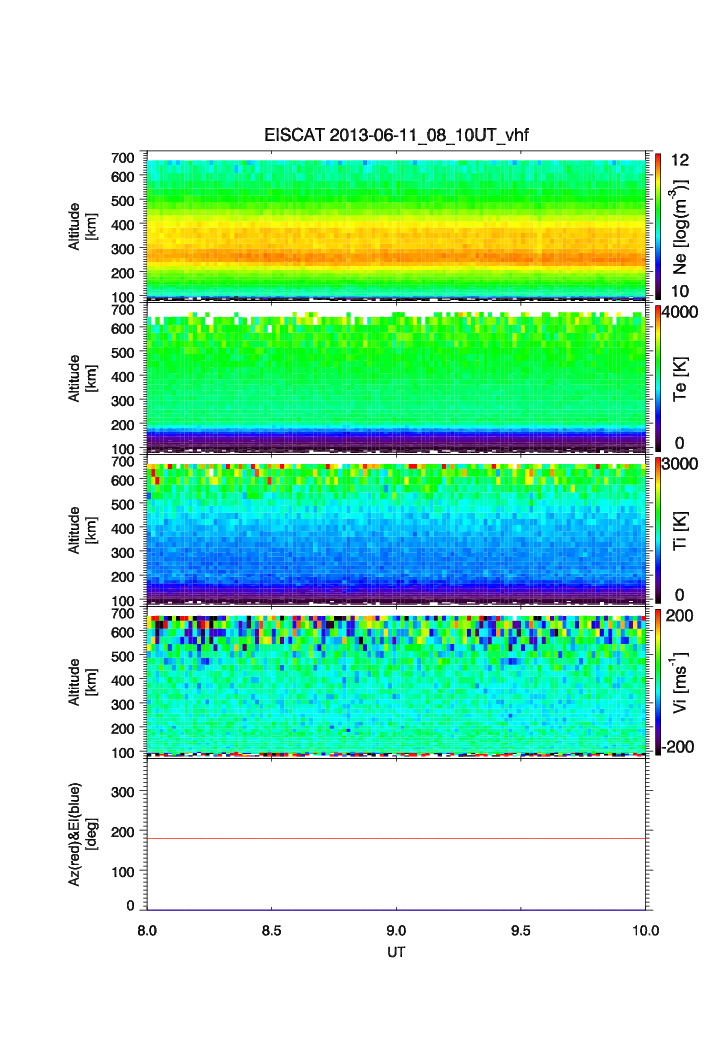
Task: Select the electron temperature (Te) heatmap panel
Action: pyautogui.click(x=396, y=377)
